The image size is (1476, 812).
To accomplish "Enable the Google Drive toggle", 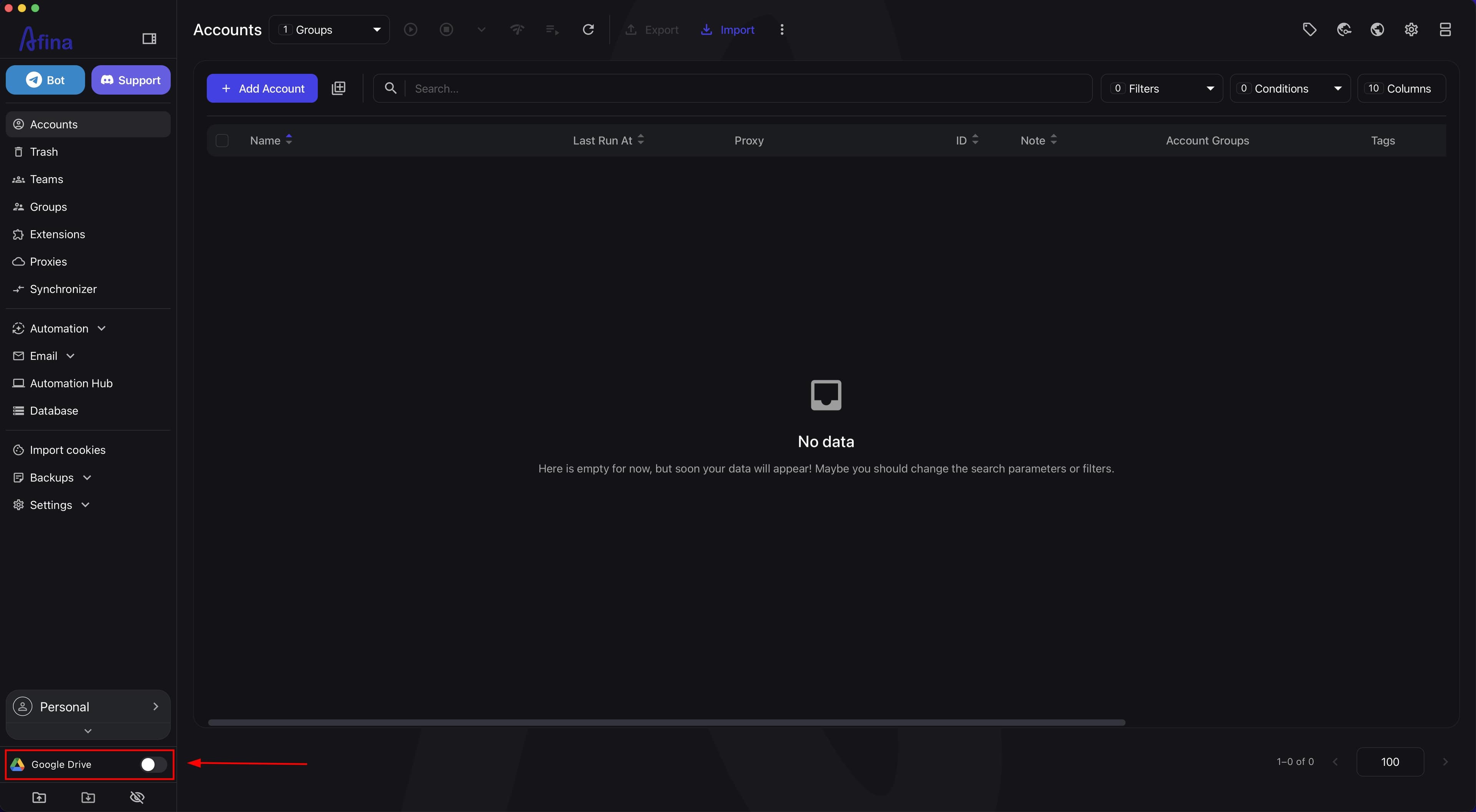I will 153,764.
